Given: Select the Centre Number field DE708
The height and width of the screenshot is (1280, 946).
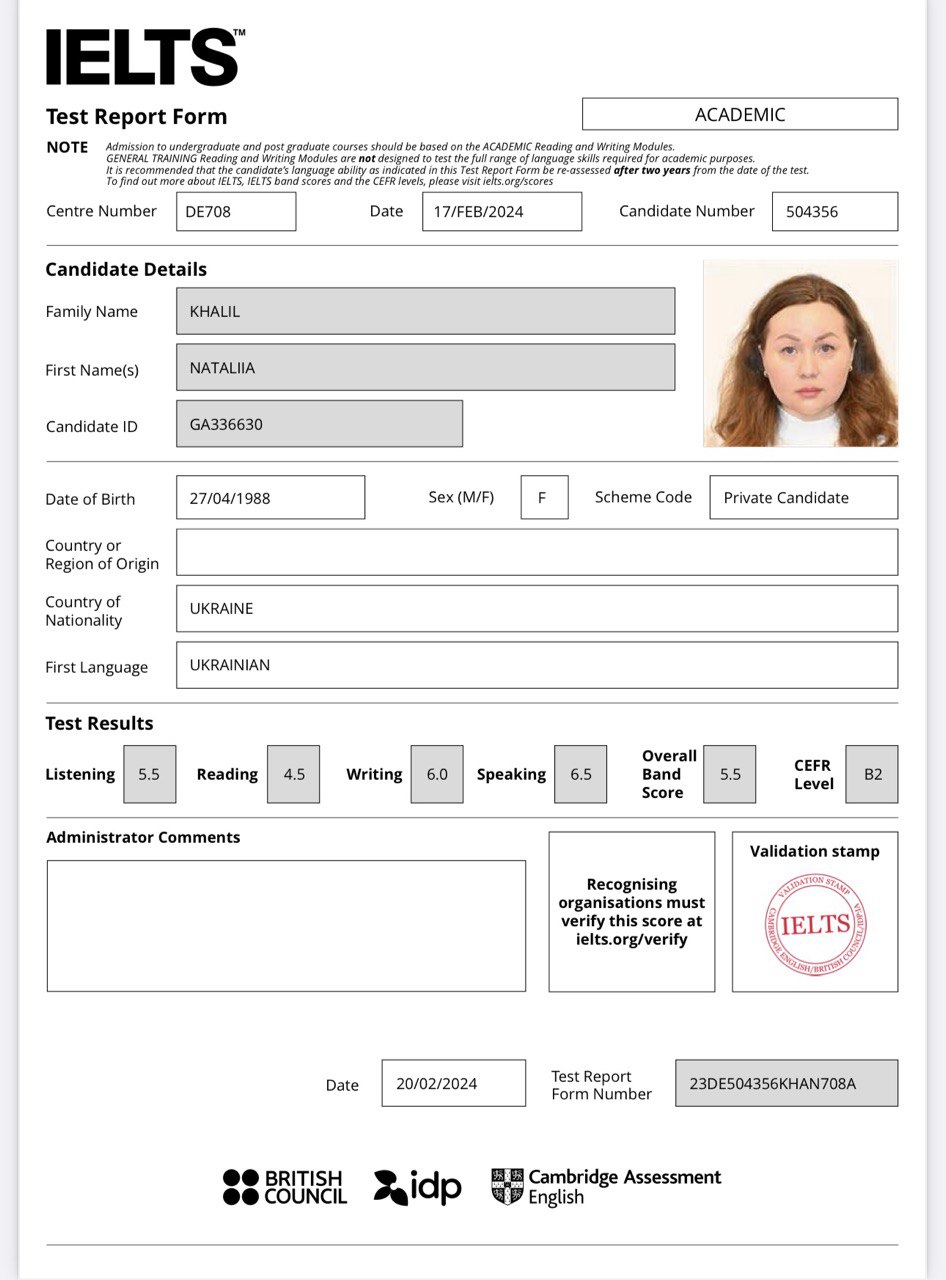Looking at the screenshot, I should click(x=236, y=212).
